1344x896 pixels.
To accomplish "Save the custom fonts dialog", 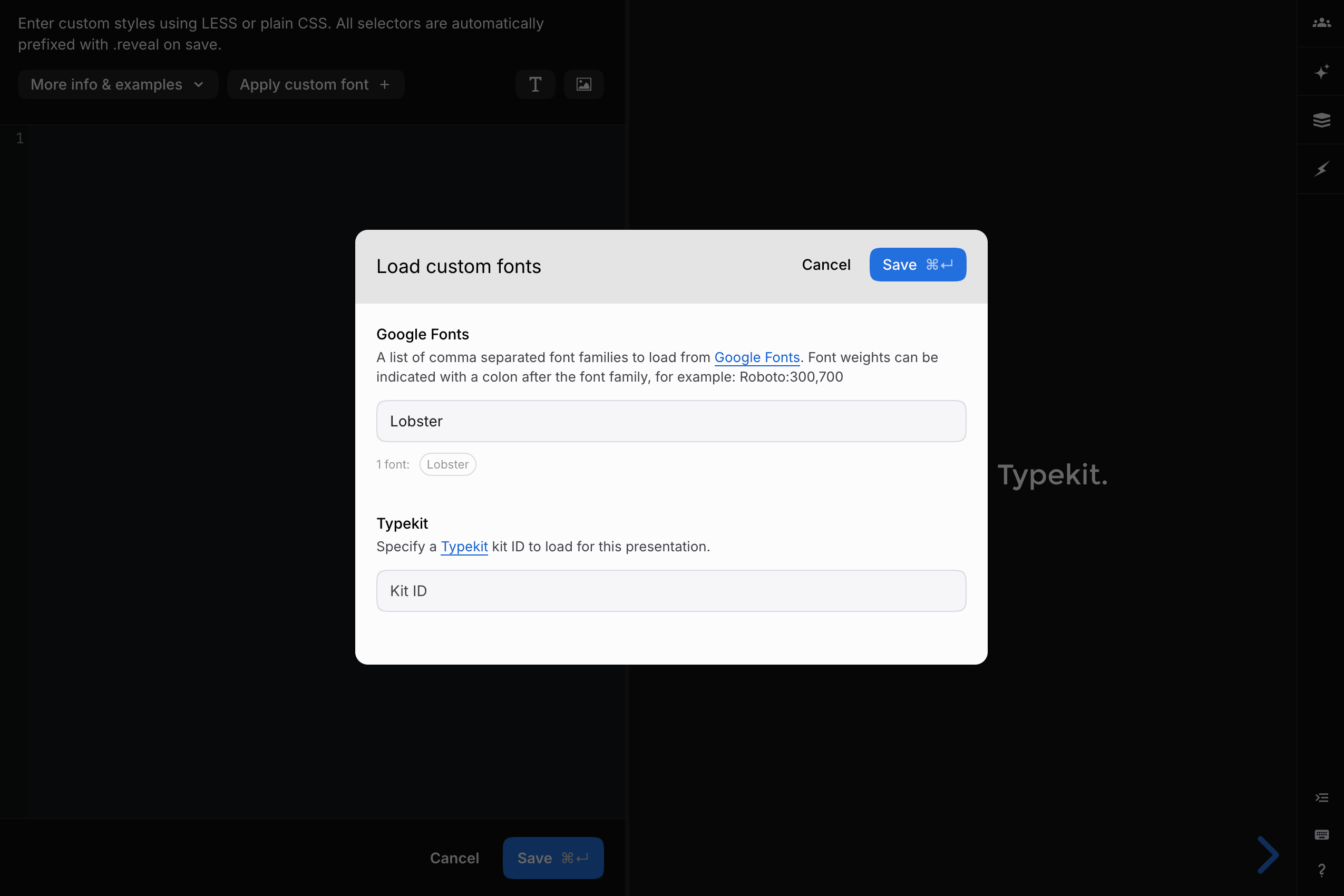I will [x=918, y=265].
